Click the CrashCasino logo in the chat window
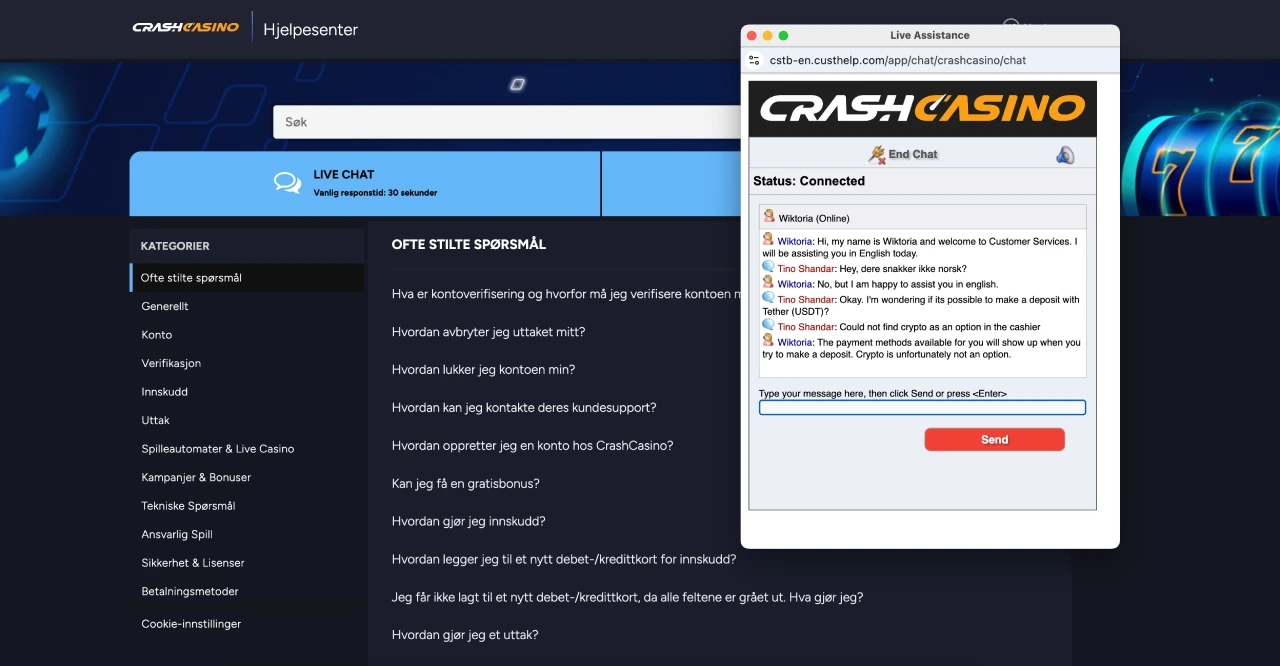1280x666 pixels. click(921, 107)
